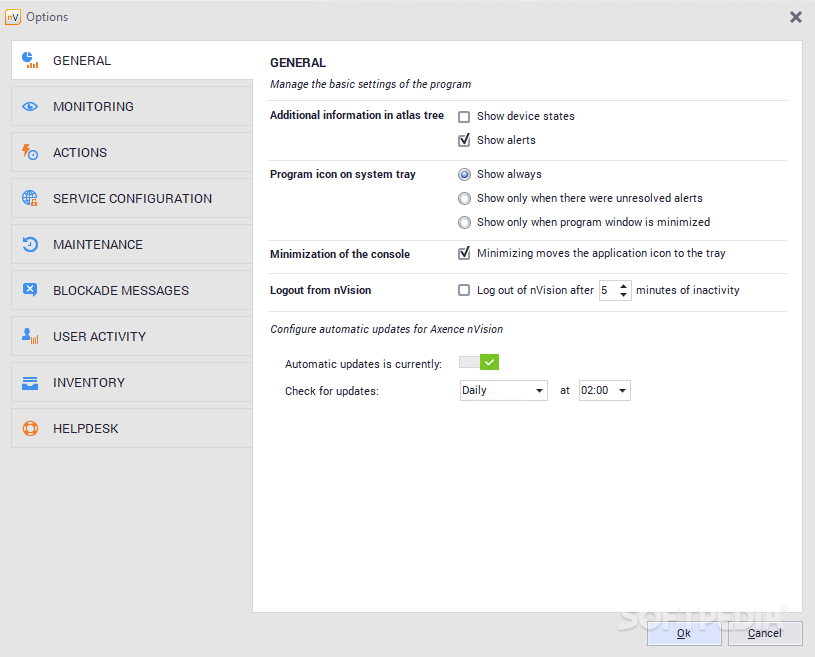815x657 pixels.
Task: Click the Minimization of the console label
Action: (340, 254)
